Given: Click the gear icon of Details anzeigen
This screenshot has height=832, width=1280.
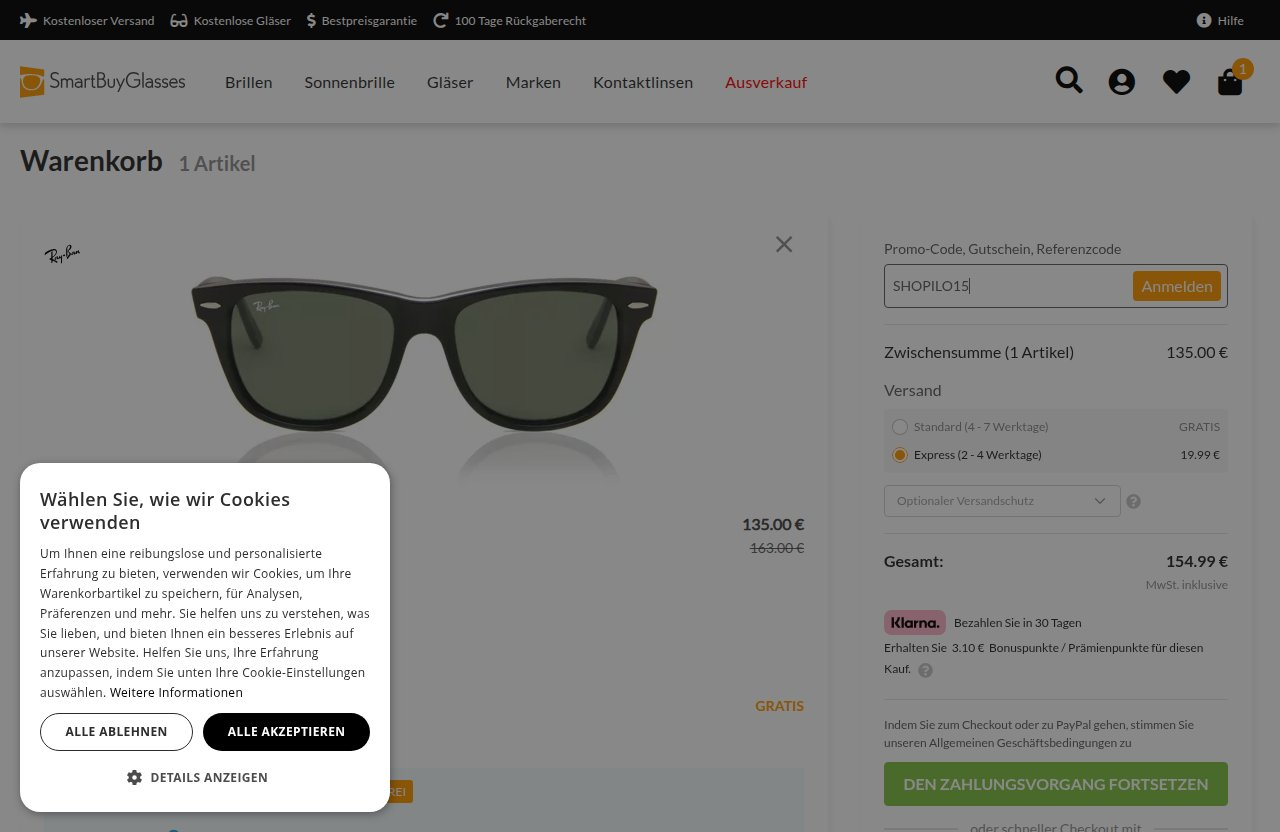Looking at the screenshot, I should 134,777.
